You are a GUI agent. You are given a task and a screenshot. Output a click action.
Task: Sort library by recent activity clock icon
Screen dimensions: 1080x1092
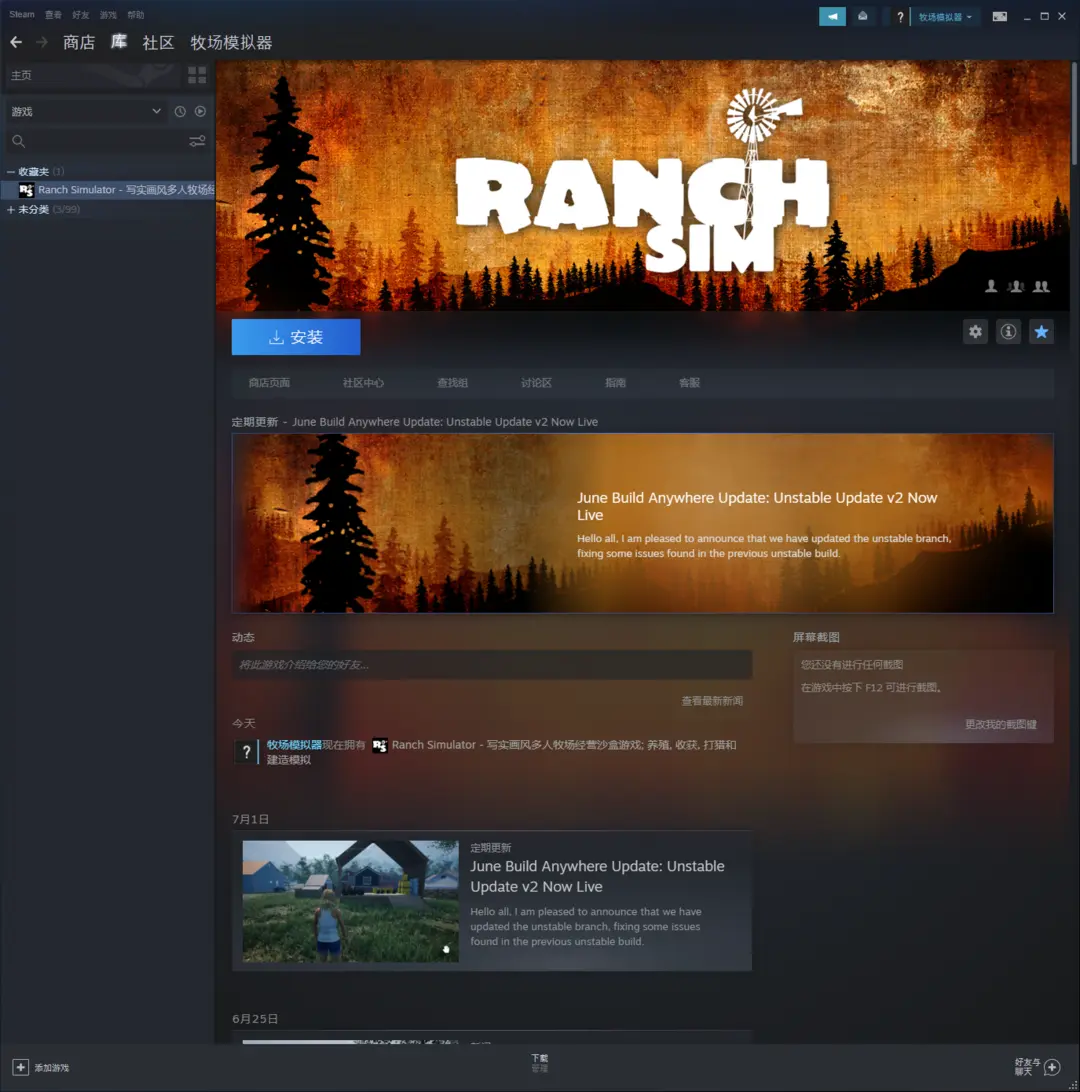pyautogui.click(x=180, y=111)
